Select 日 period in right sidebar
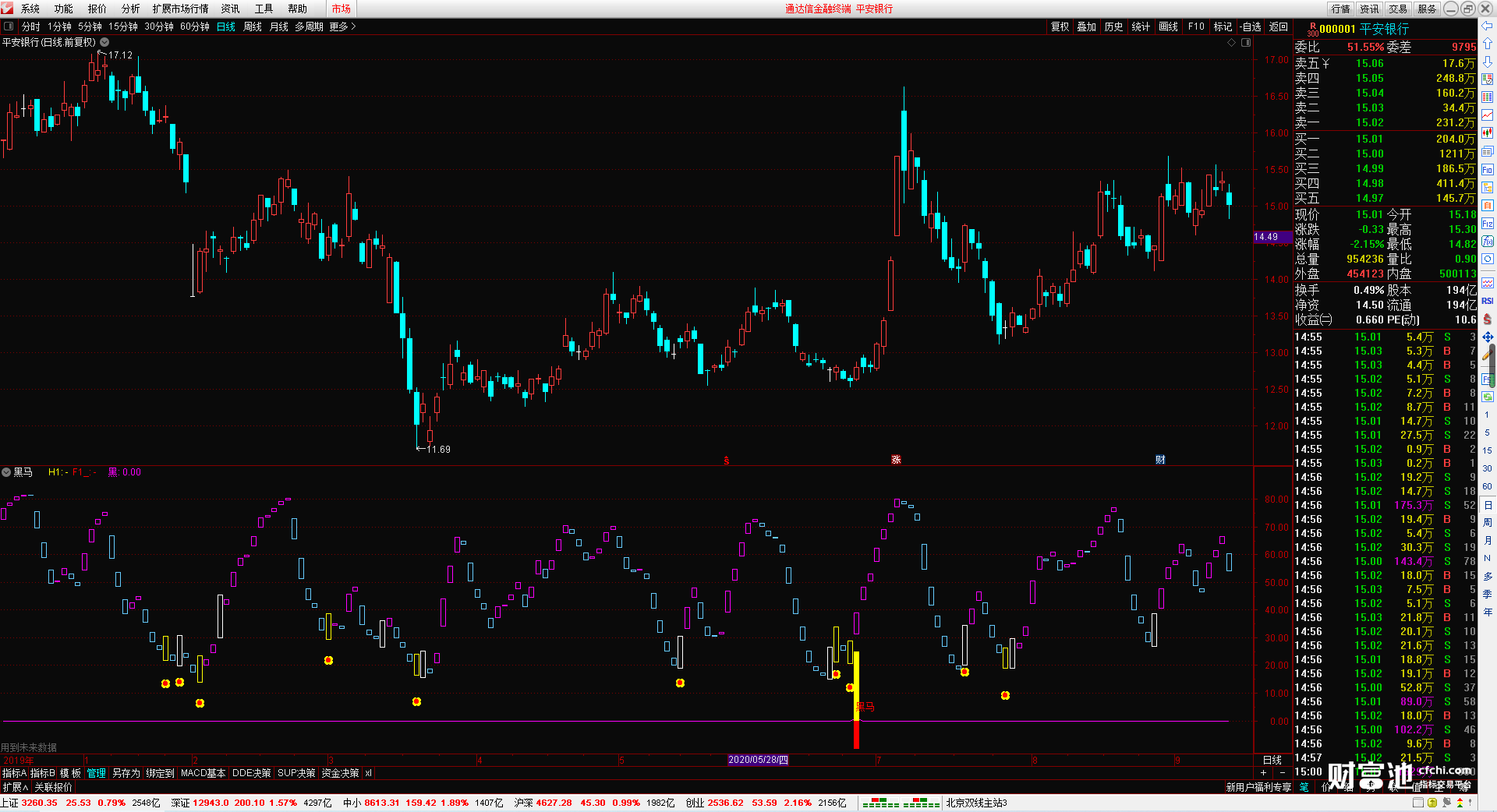Screen dimensions: 1497x812 coord(1488,505)
